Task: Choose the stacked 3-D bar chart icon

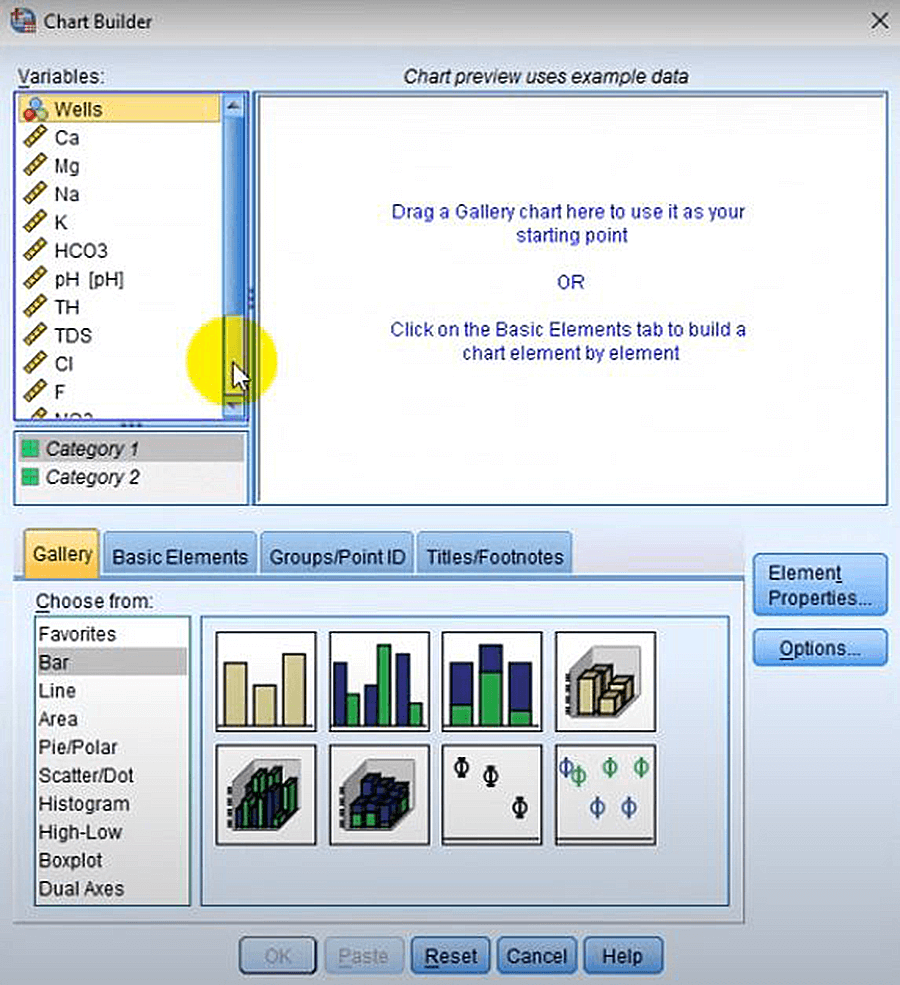Action: [x=378, y=794]
